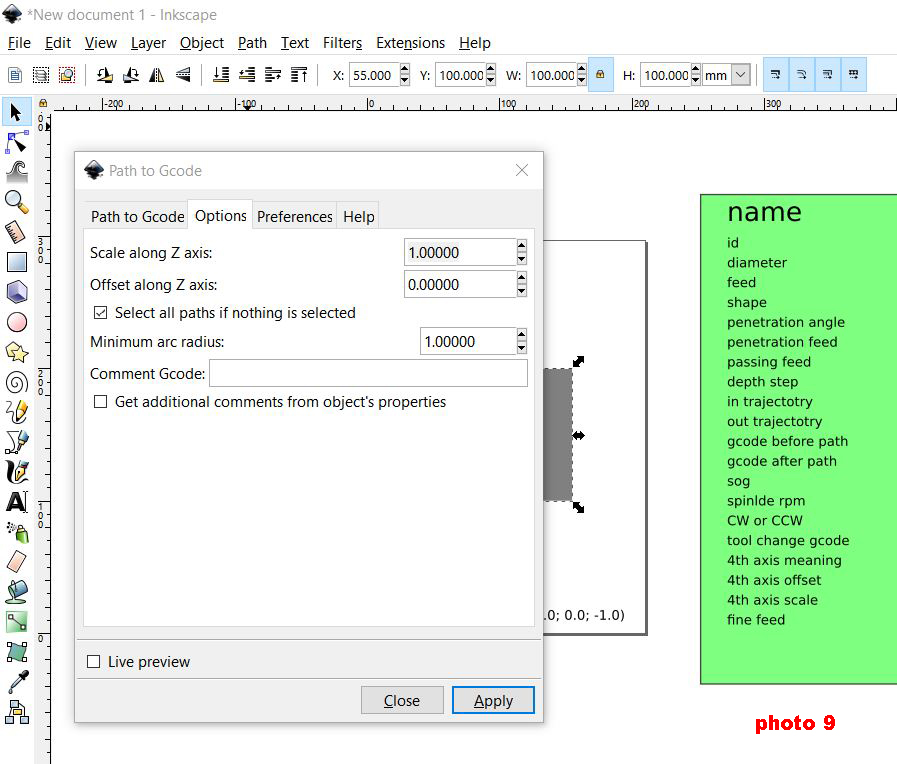The width and height of the screenshot is (897, 764).
Task: Select the Circle and ellipse tool
Action: (x=16, y=322)
